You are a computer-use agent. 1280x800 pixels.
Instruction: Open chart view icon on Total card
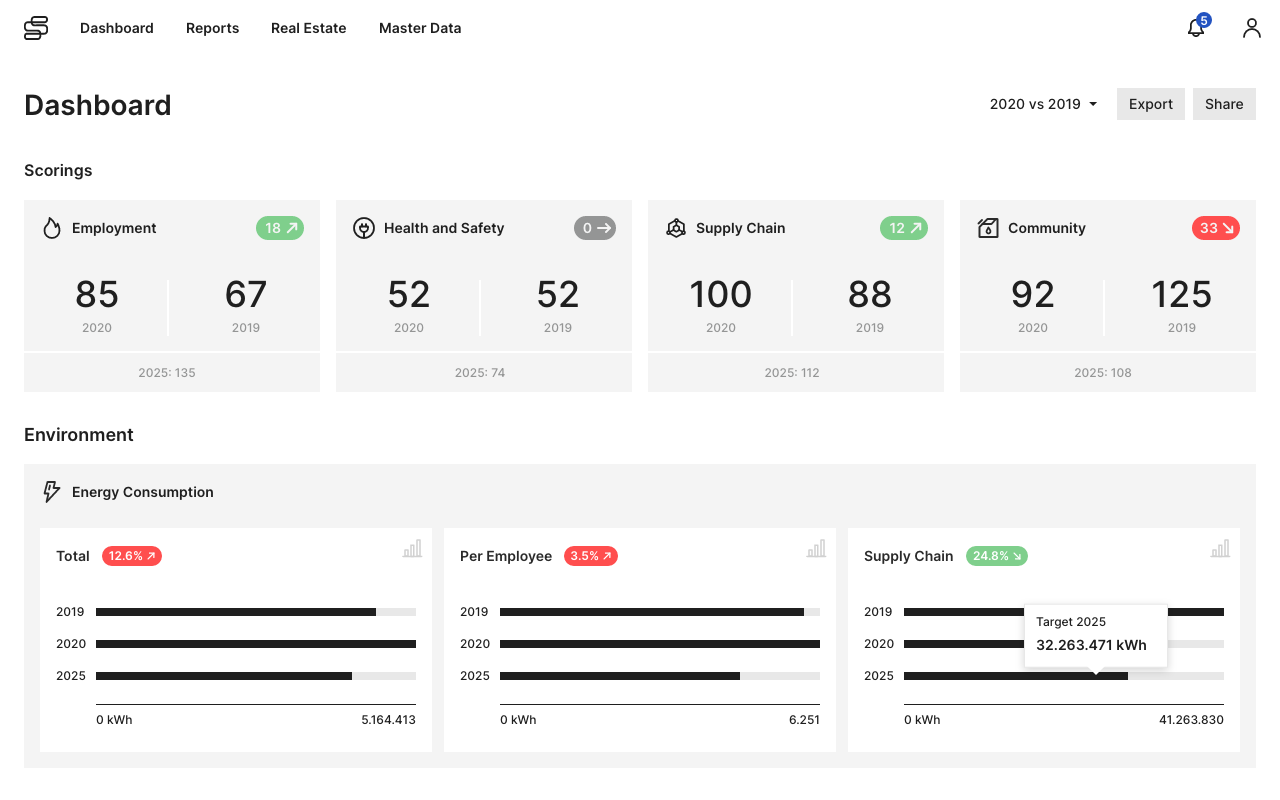412,548
